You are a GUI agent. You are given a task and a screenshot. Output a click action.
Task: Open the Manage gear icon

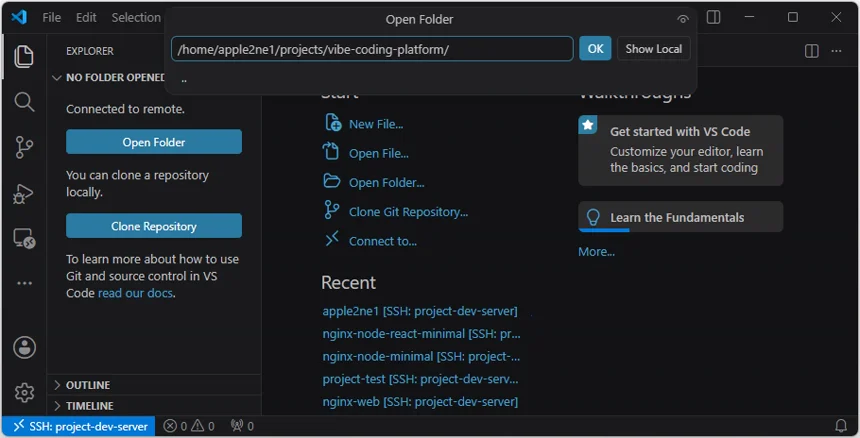coord(24,393)
